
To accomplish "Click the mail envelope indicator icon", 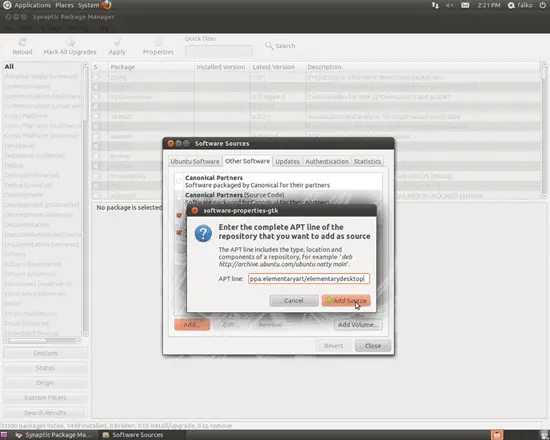I will point(465,5).
